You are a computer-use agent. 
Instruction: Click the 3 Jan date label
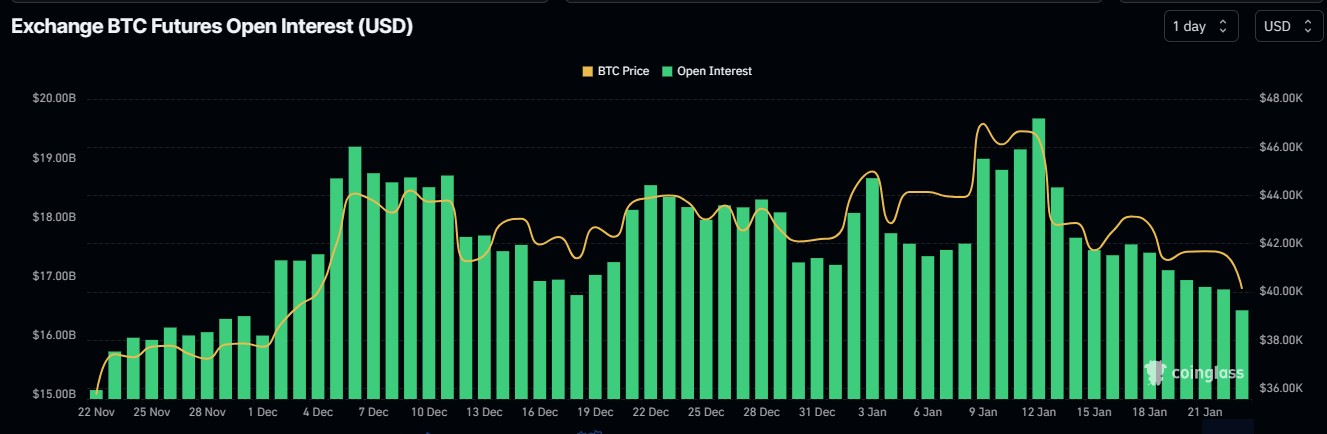(872, 412)
